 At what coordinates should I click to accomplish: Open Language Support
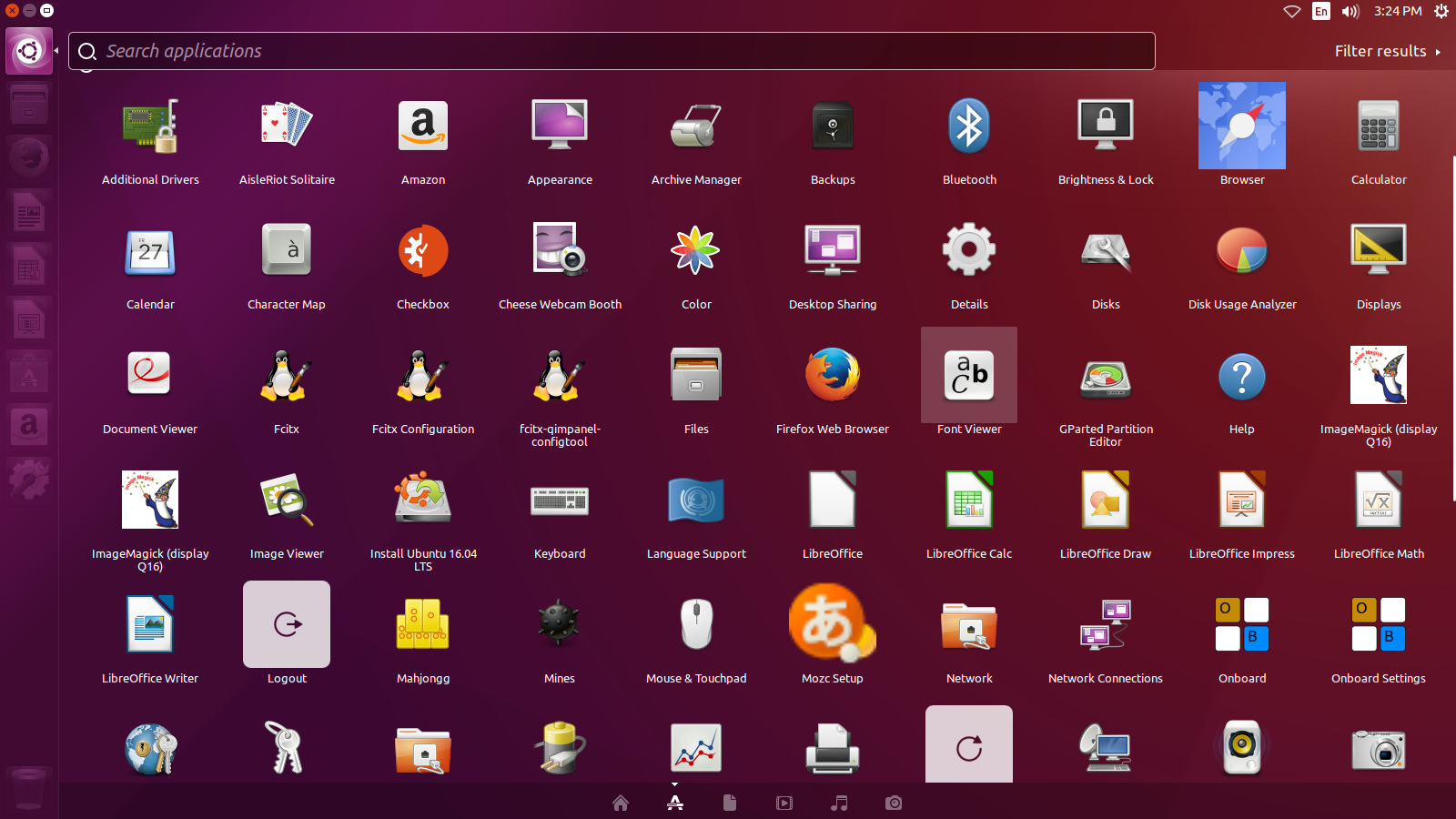[x=696, y=500]
